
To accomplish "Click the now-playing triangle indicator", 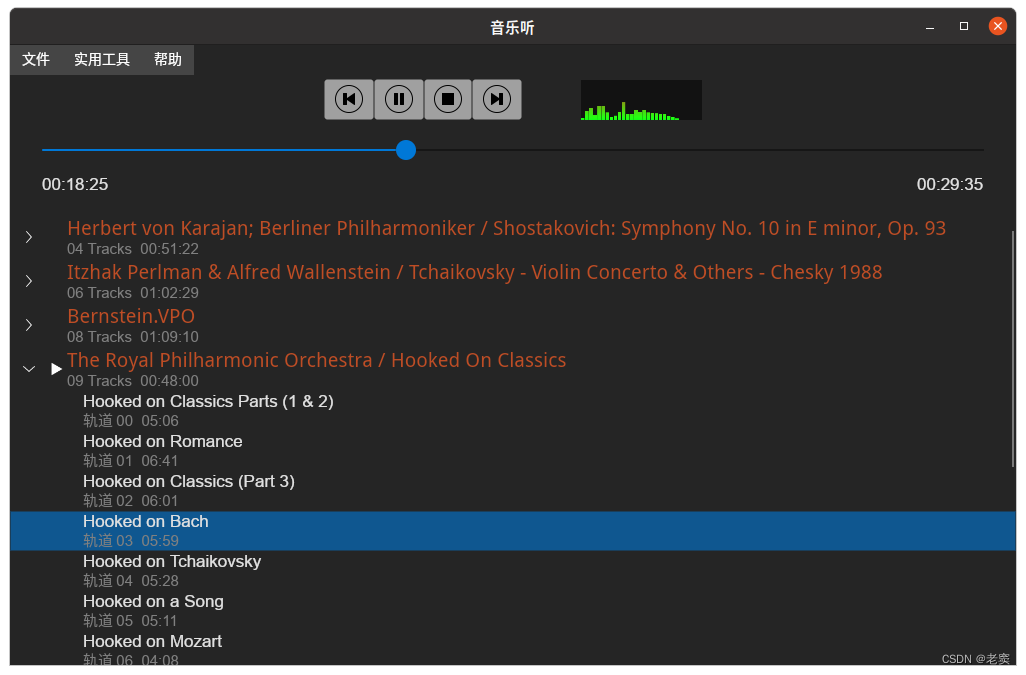I will [x=56, y=369].
